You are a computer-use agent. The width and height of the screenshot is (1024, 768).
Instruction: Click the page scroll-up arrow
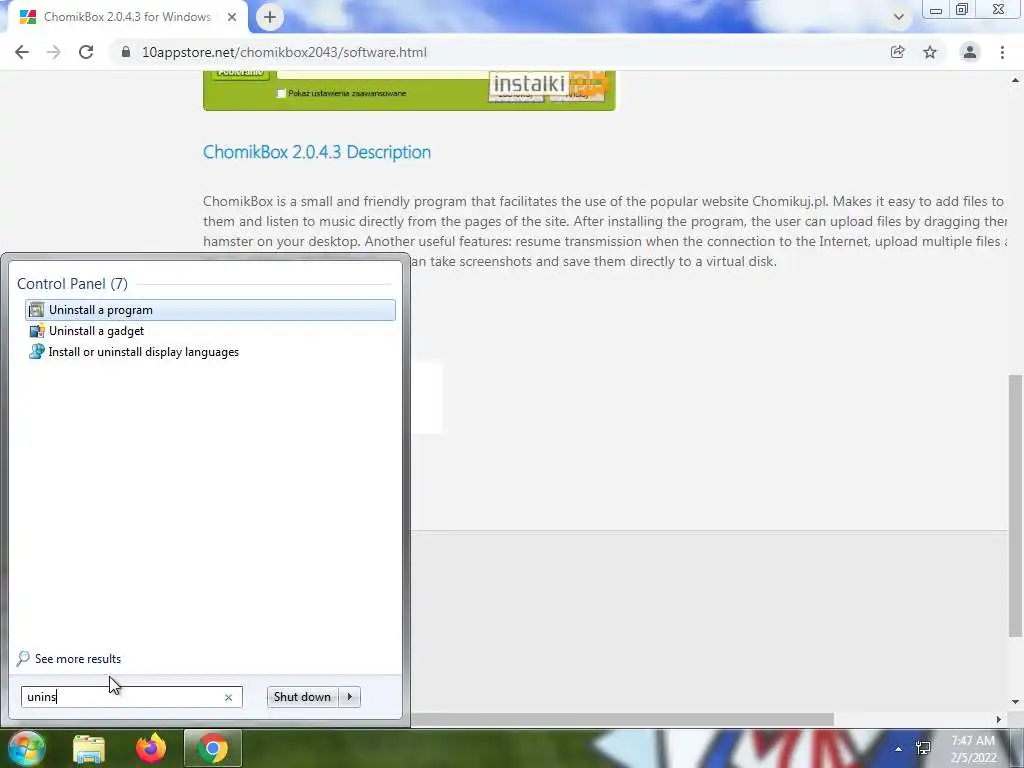(x=1015, y=80)
